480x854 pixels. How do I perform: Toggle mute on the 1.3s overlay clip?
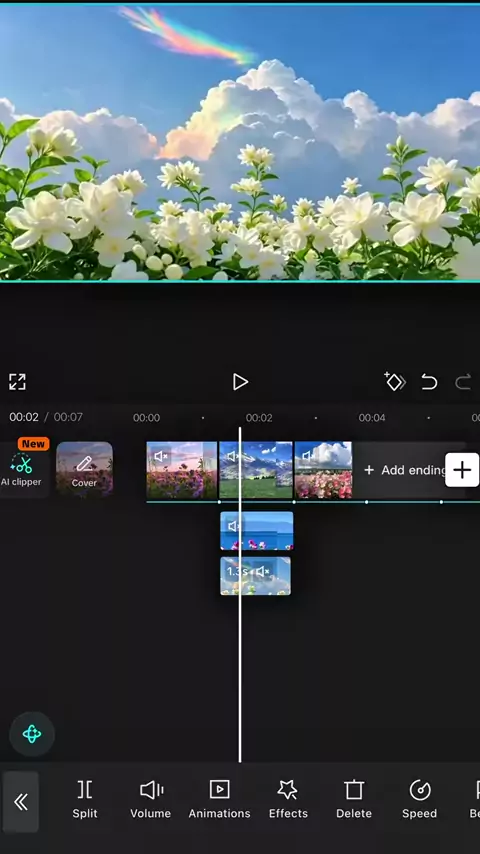pos(263,571)
